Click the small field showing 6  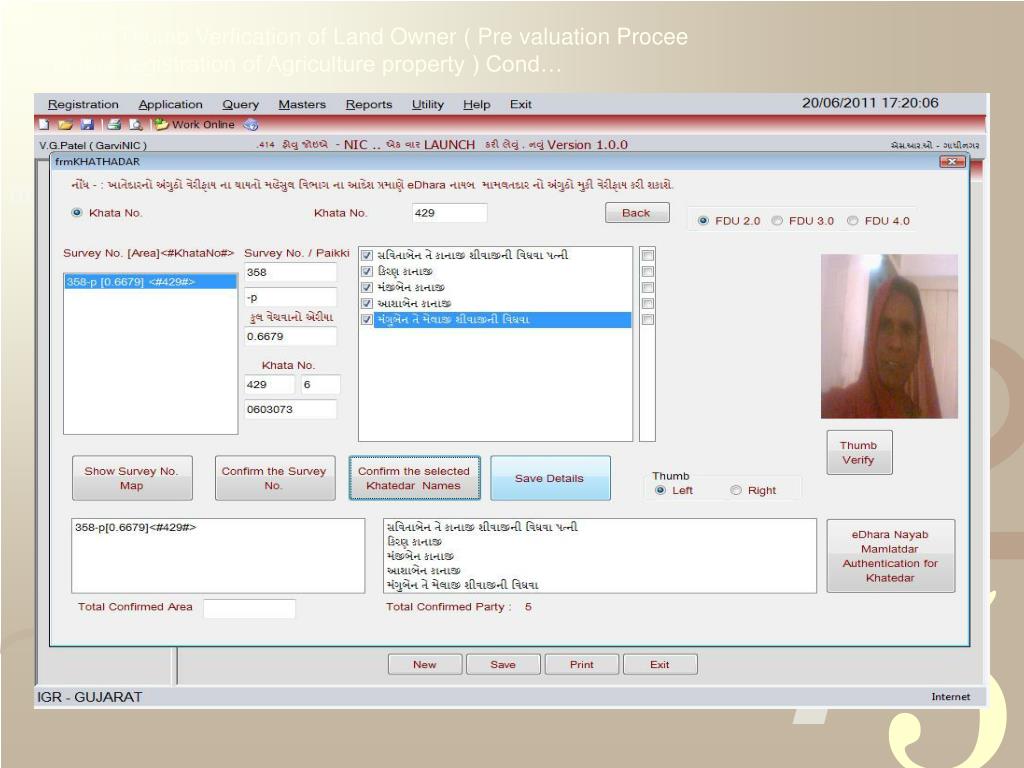[320, 385]
